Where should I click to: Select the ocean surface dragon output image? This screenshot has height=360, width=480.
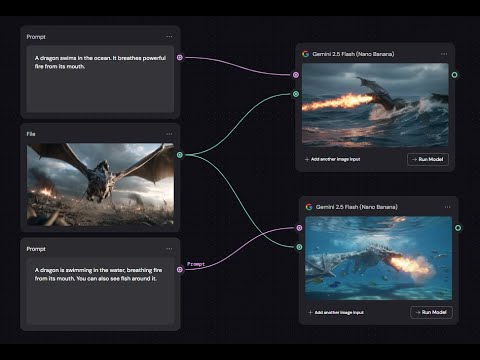375,105
